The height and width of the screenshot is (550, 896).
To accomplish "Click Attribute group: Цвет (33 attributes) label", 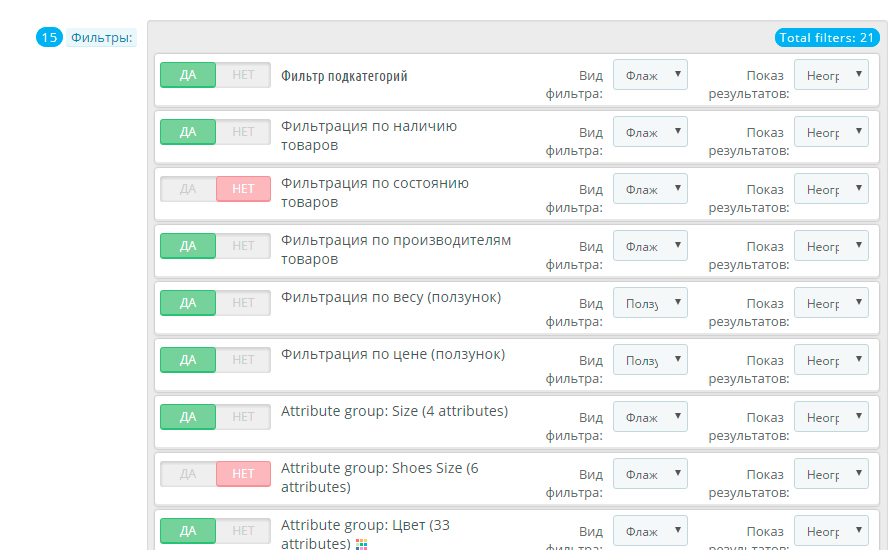I will point(365,534).
